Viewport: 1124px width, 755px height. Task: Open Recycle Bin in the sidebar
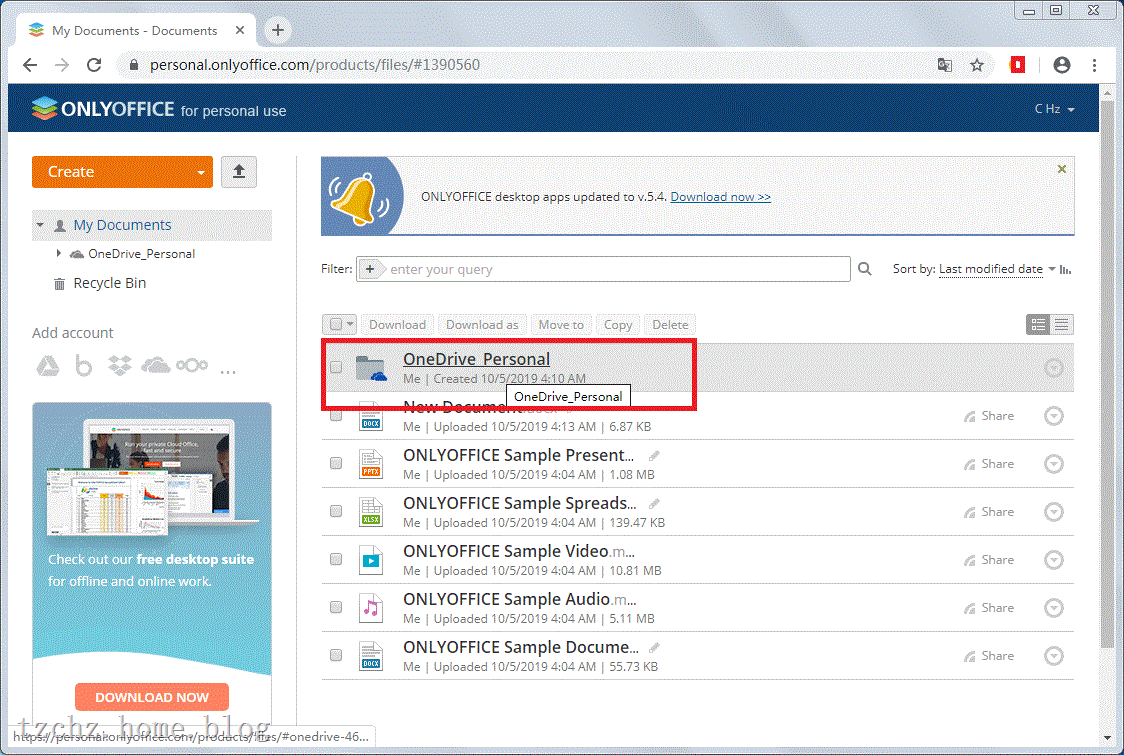[x=110, y=283]
